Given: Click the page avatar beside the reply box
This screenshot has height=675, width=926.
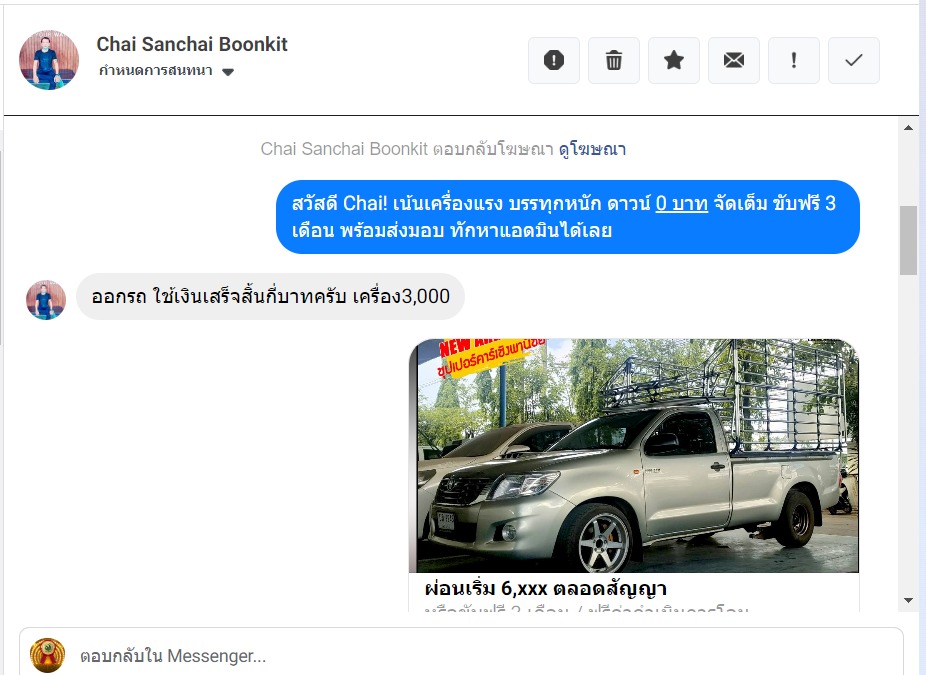Looking at the screenshot, I should coord(47,655).
